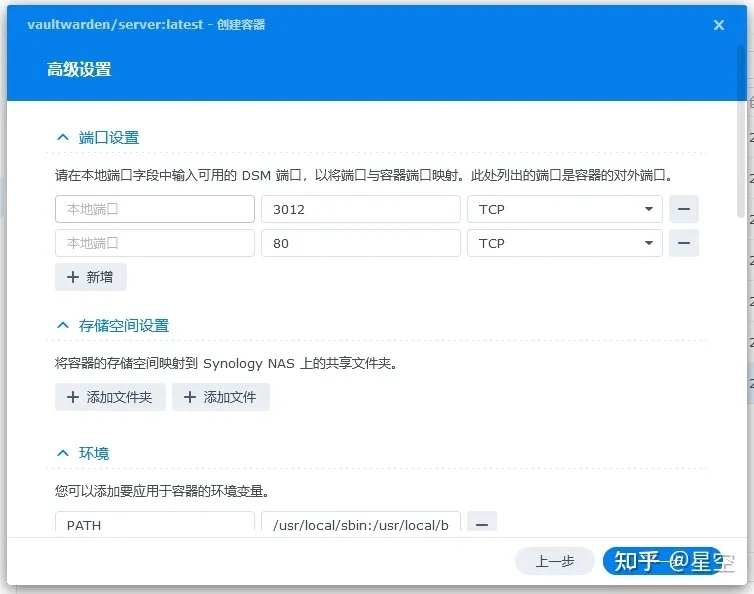The height and width of the screenshot is (594, 754).
Task: Click 添加文件夹 button
Action: [110, 397]
